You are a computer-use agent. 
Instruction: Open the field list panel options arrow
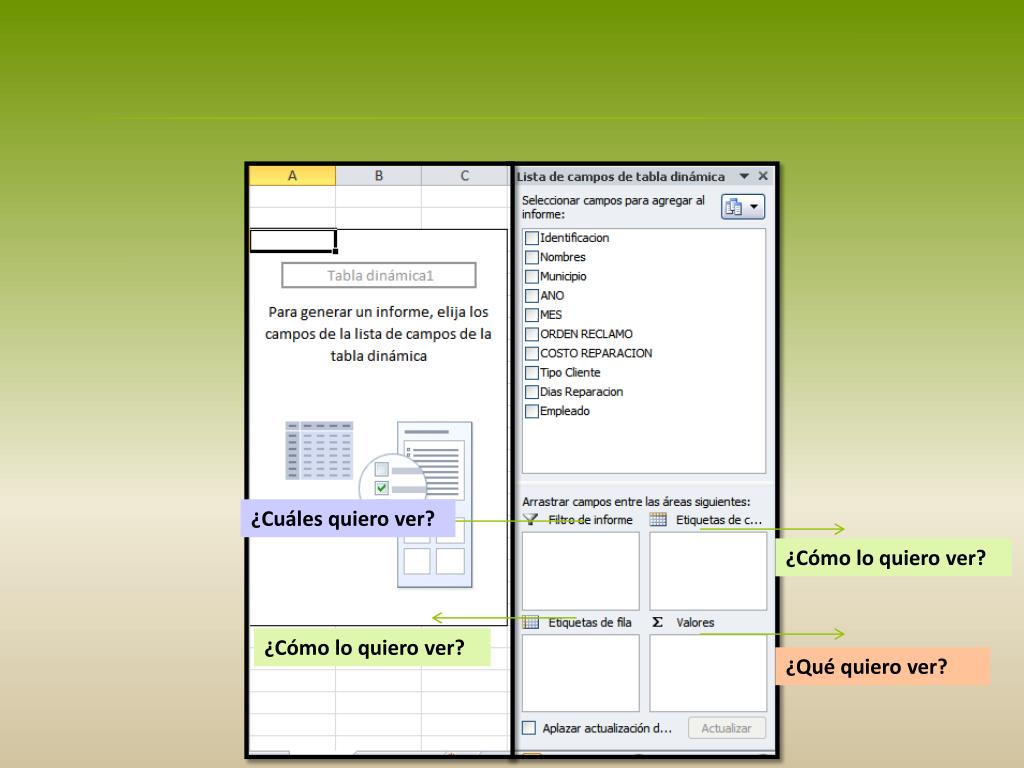(744, 176)
